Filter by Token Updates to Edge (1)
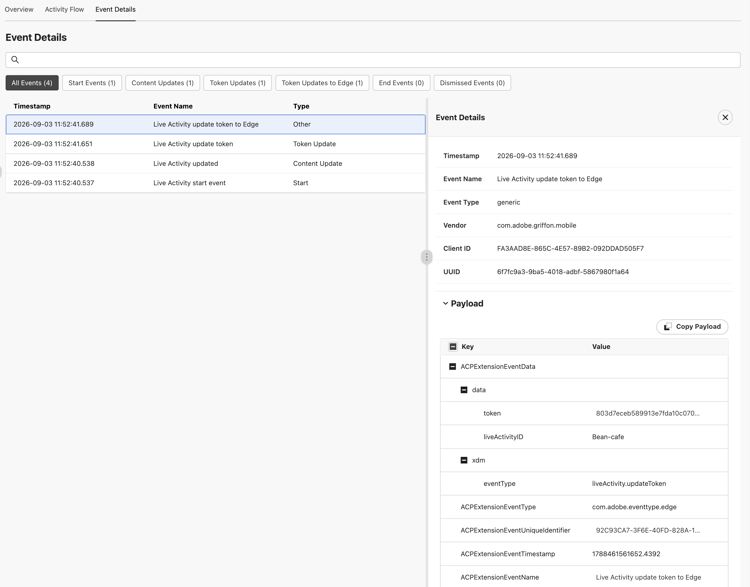 coord(322,83)
